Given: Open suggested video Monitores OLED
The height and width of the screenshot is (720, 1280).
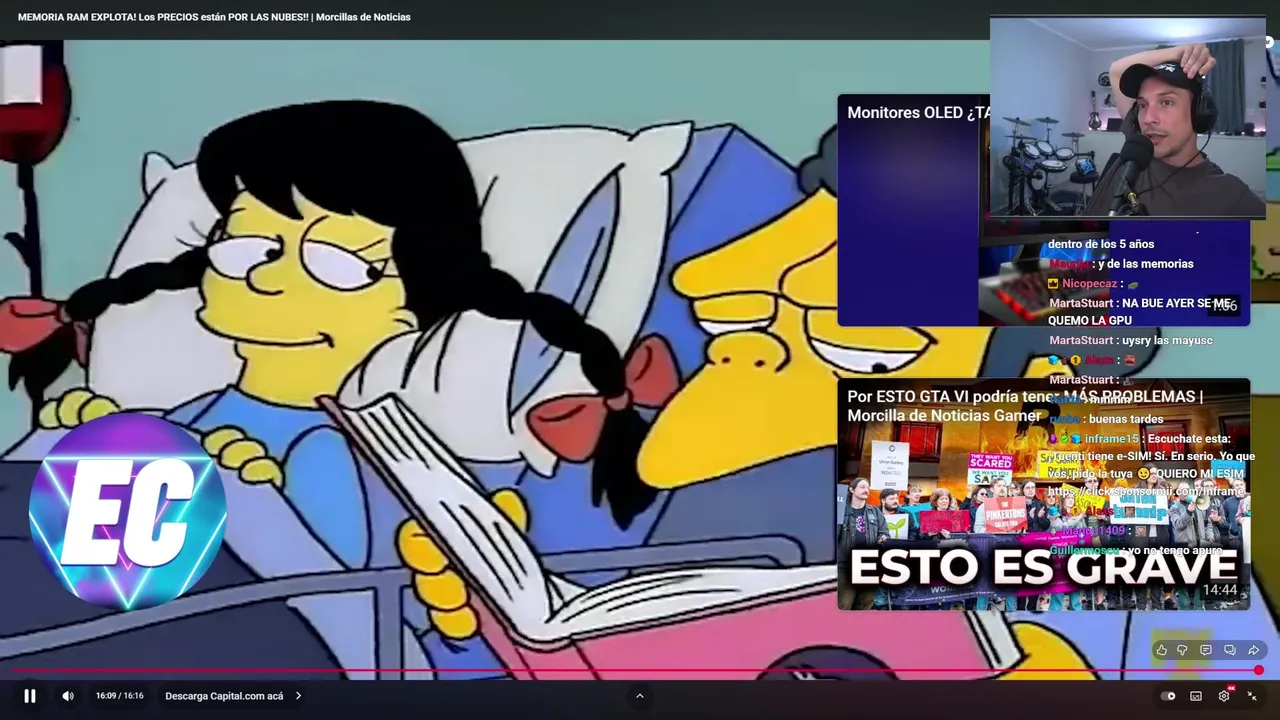Looking at the screenshot, I should tap(1044, 210).
